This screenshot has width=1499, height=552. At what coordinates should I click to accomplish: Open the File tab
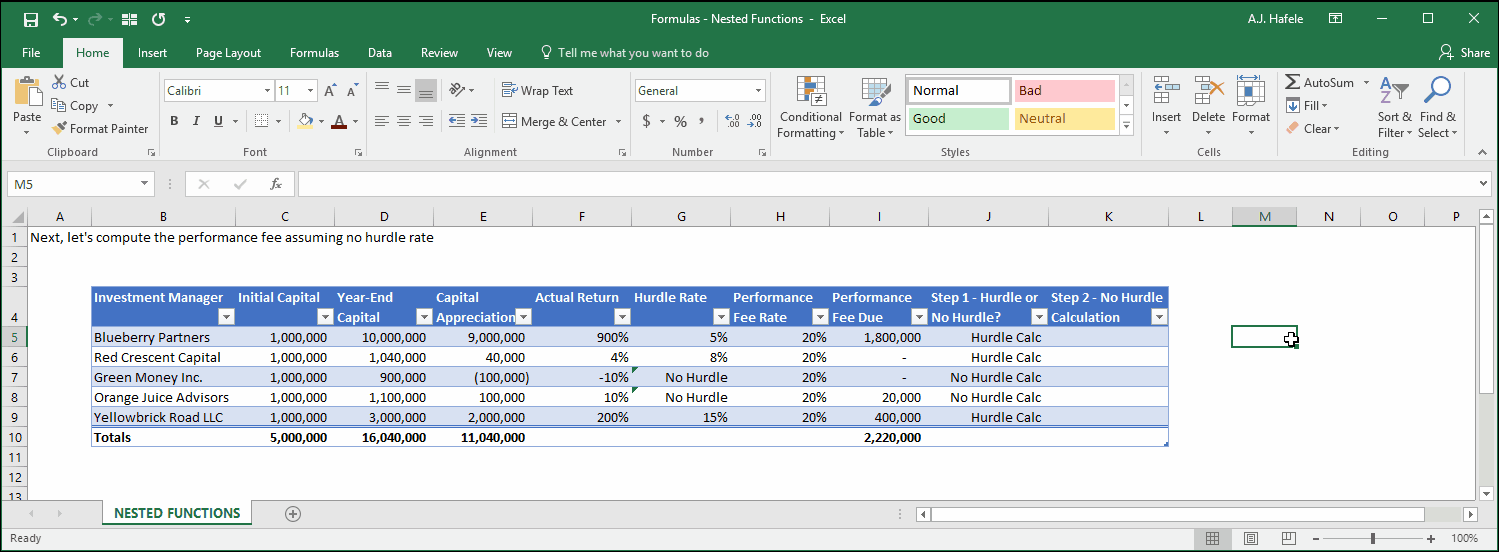point(31,53)
